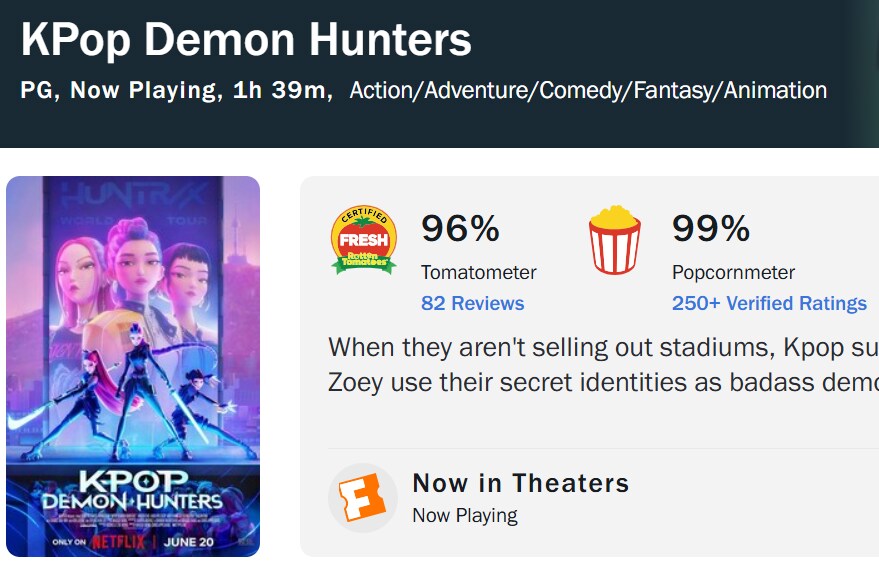Viewport: 879px width, 561px height.
Task: Click the 96% Tomatometer score
Action: coord(460,229)
